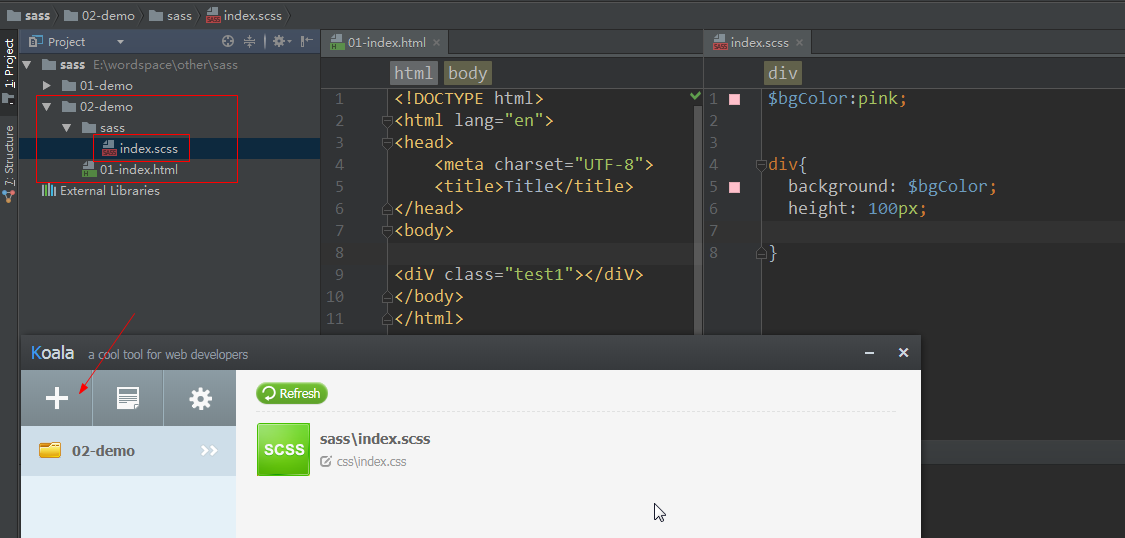Switch to the 01-index.html editor tab
The image size is (1125, 538).
click(387, 42)
